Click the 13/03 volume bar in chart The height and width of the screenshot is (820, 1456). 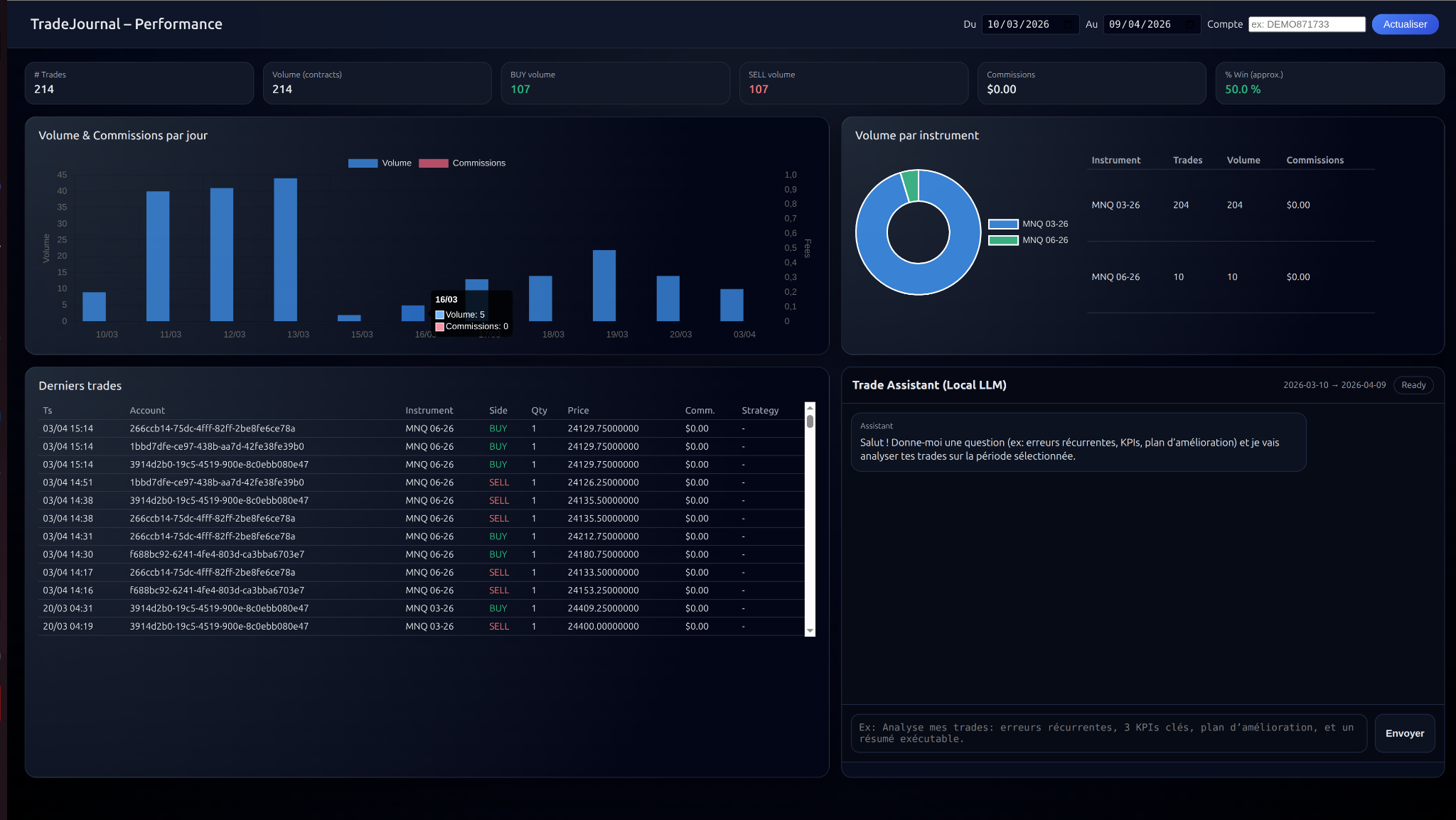pyautogui.click(x=285, y=249)
